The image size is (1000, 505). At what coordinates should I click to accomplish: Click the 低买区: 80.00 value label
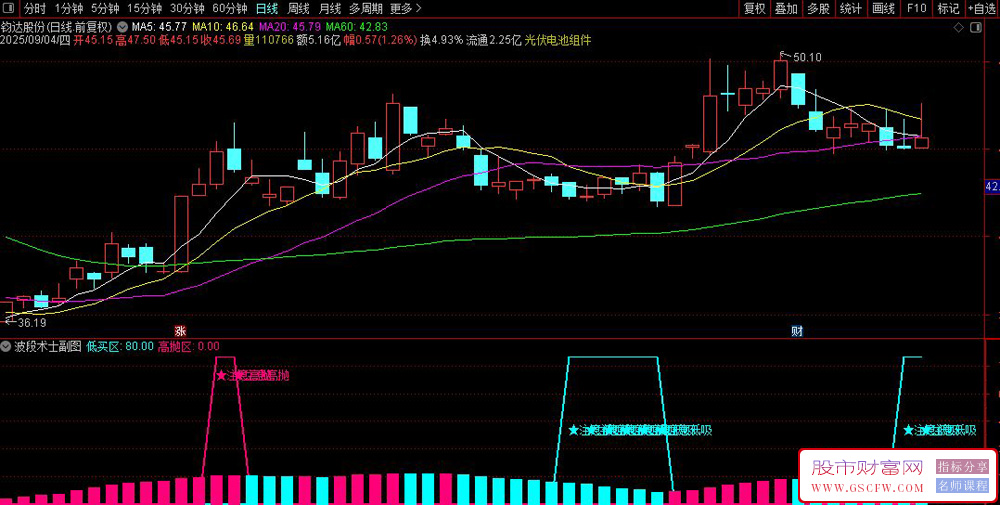coord(121,346)
